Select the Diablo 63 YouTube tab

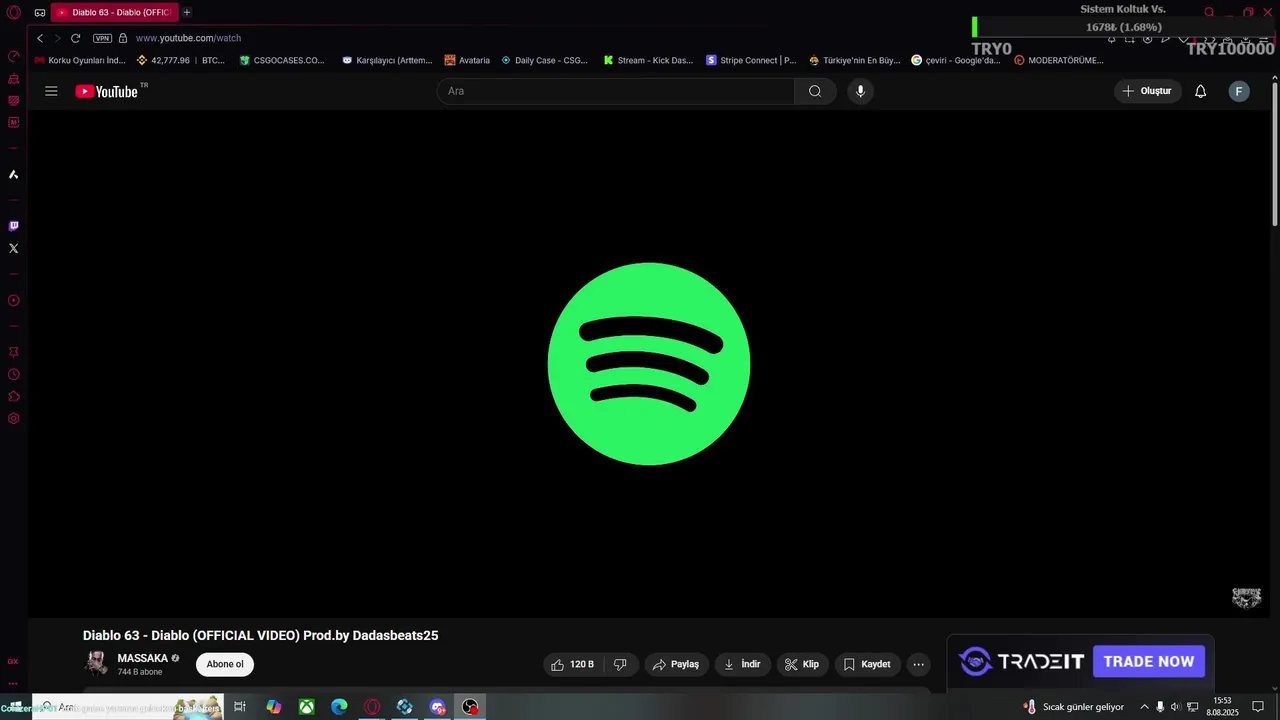point(114,13)
